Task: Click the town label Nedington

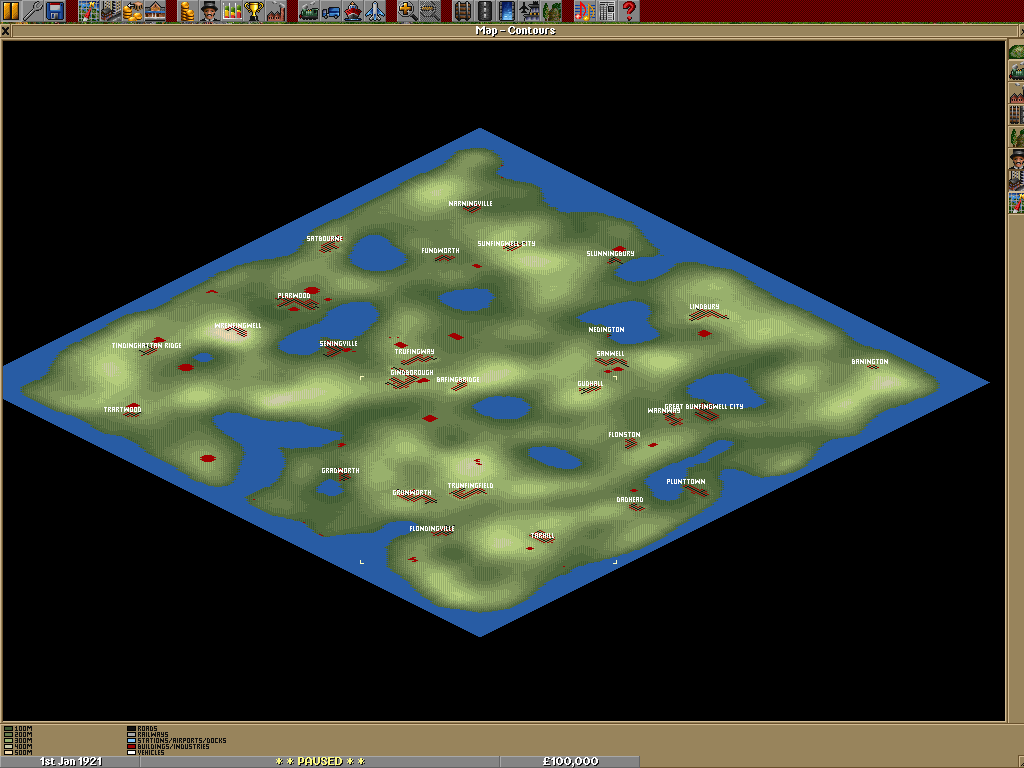Action: pos(606,330)
